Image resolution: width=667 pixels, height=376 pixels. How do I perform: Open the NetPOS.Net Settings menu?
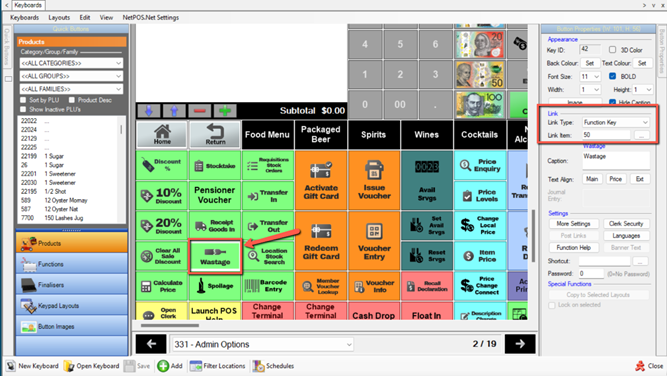151,17
